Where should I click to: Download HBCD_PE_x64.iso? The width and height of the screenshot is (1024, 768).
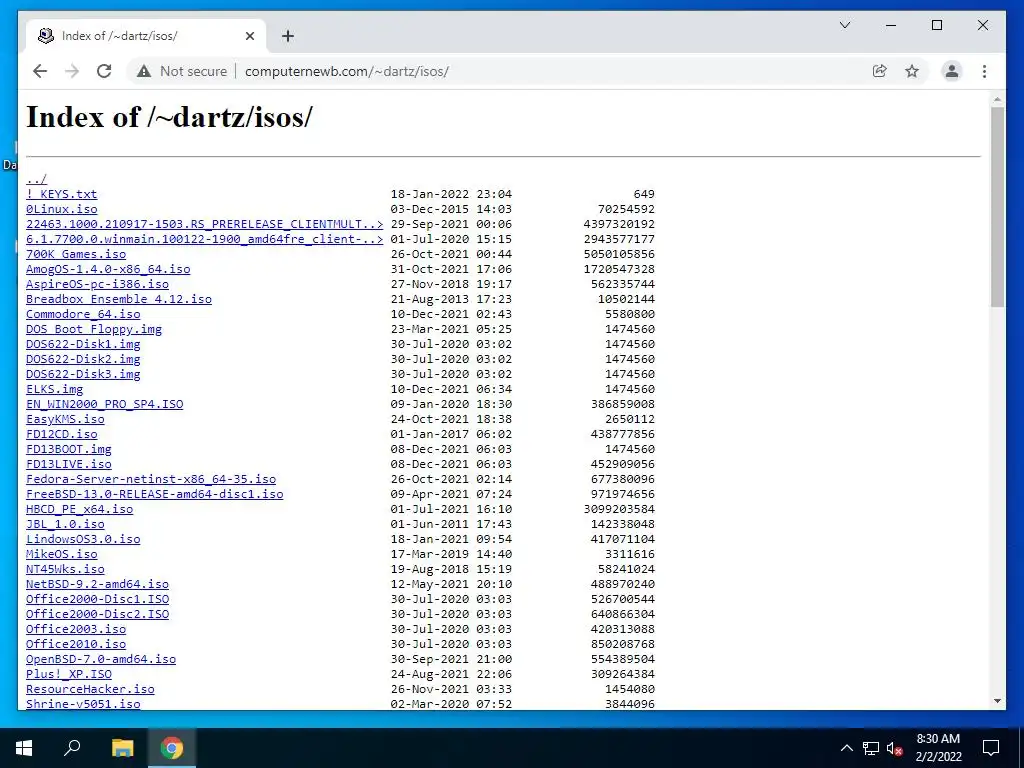(80, 509)
